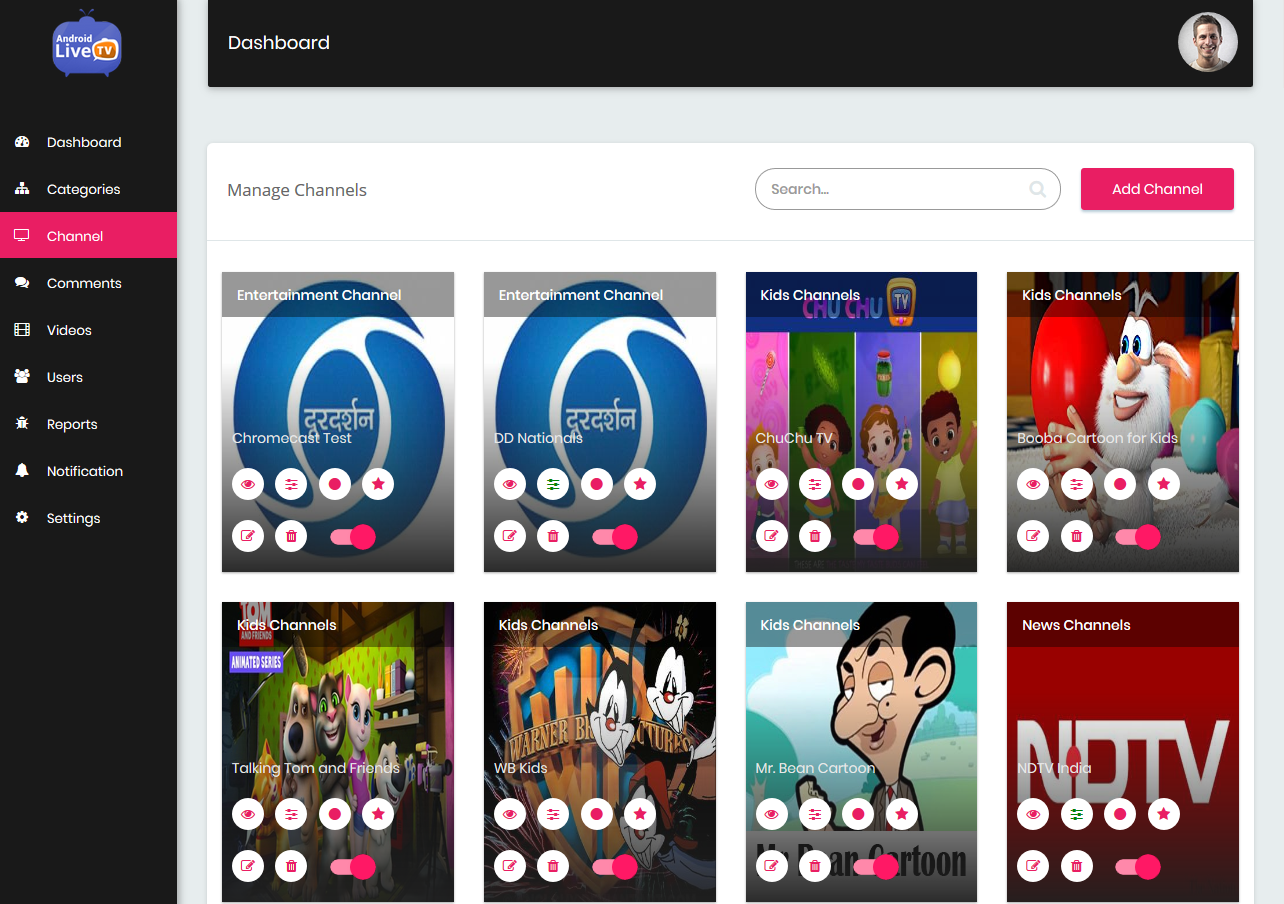The height and width of the screenshot is (904, 1284).
Task: Click the record dot icon on Chromecast Test
Action: tap(335, 484)
